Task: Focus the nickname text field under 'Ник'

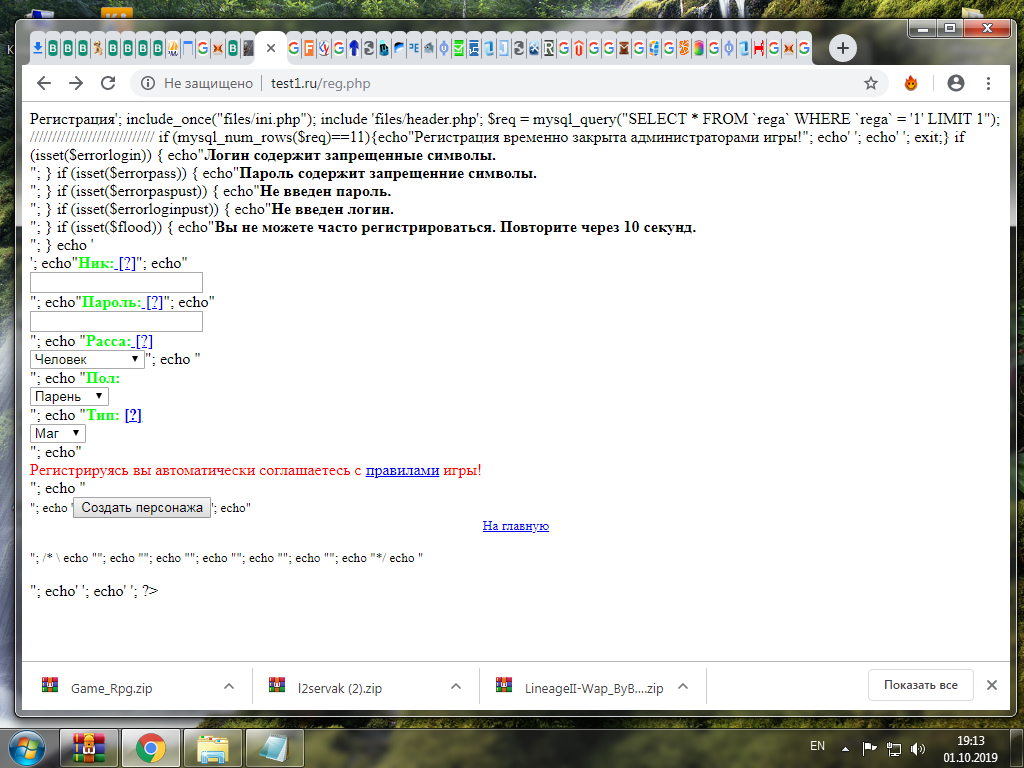Action: coord(117,283)
